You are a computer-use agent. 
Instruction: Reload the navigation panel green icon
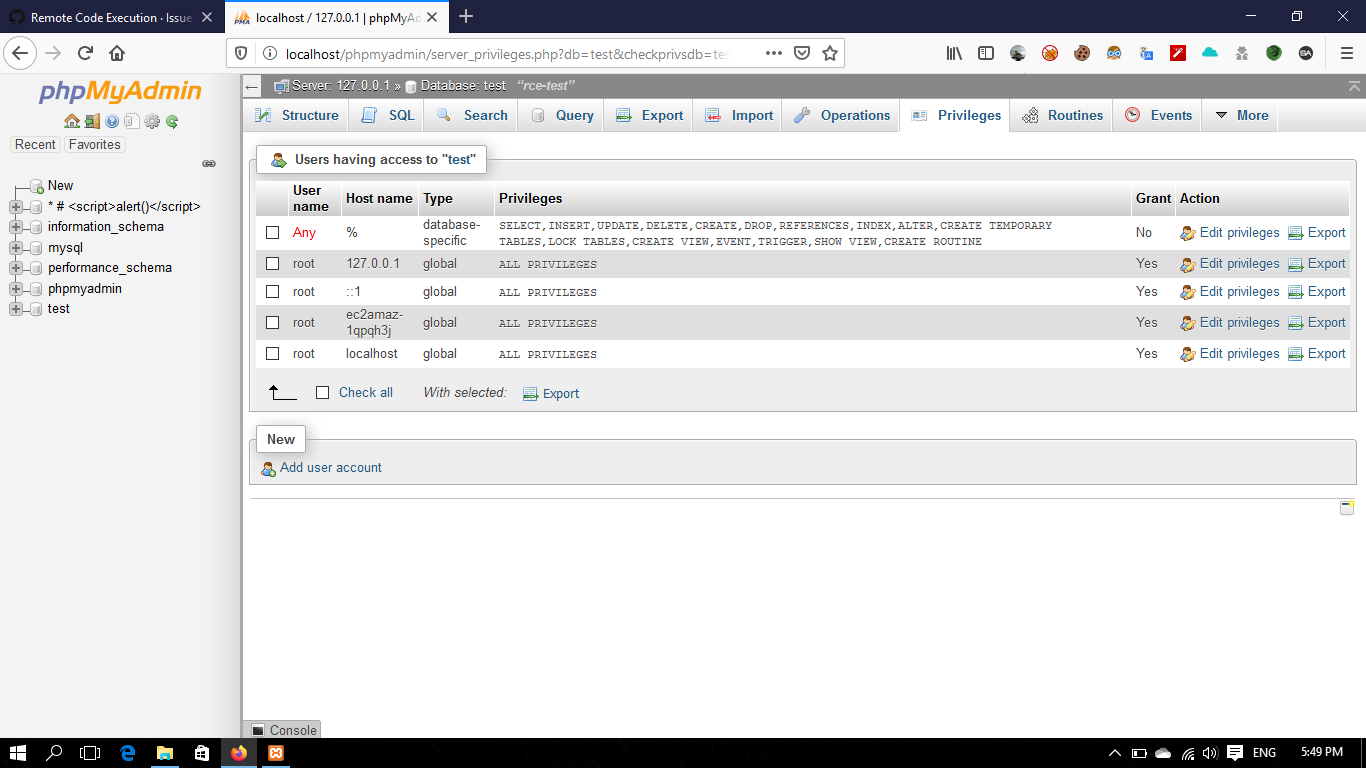pos(172,121)
